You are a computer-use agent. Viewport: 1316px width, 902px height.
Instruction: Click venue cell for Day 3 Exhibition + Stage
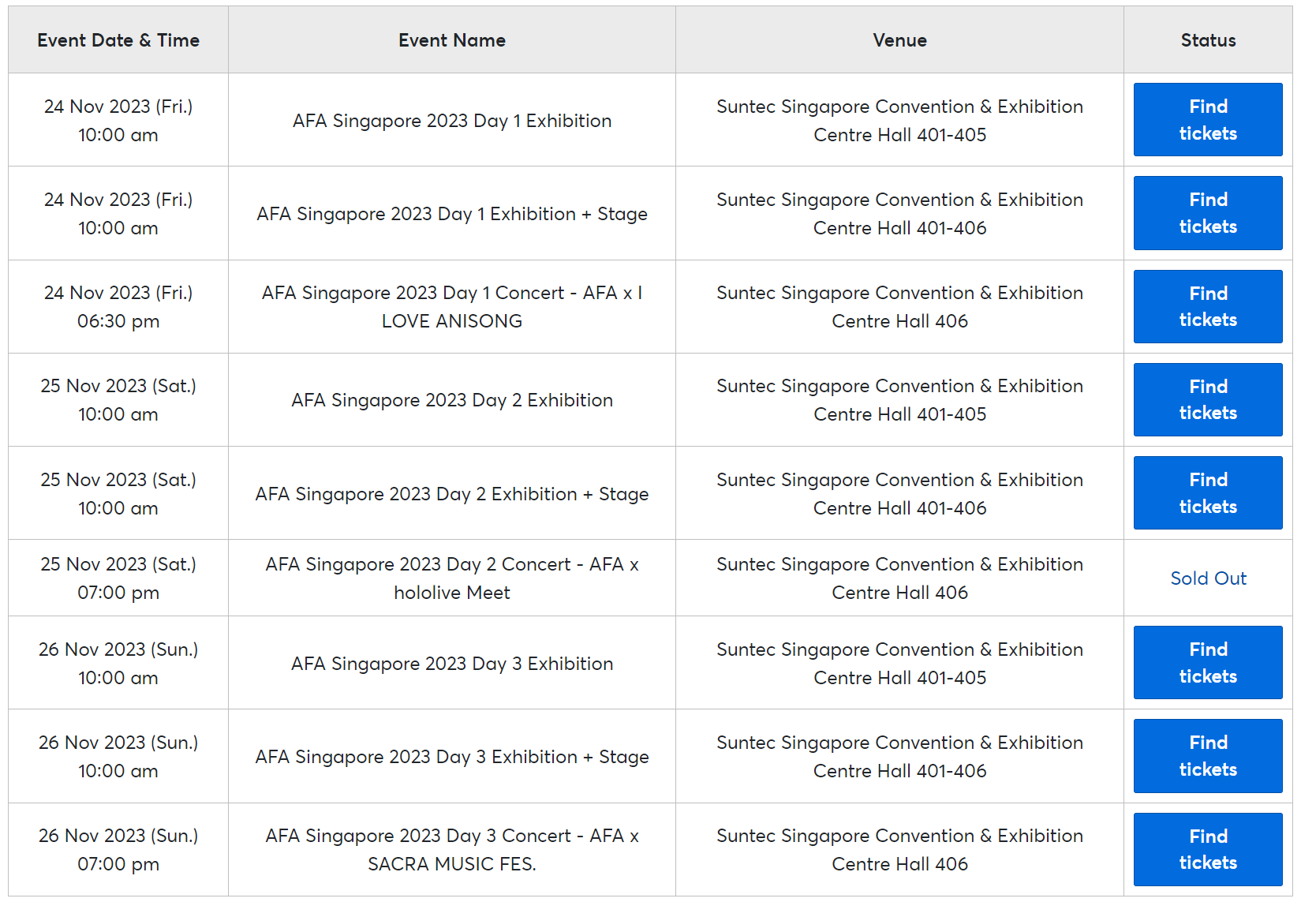(x=899, y=757)
